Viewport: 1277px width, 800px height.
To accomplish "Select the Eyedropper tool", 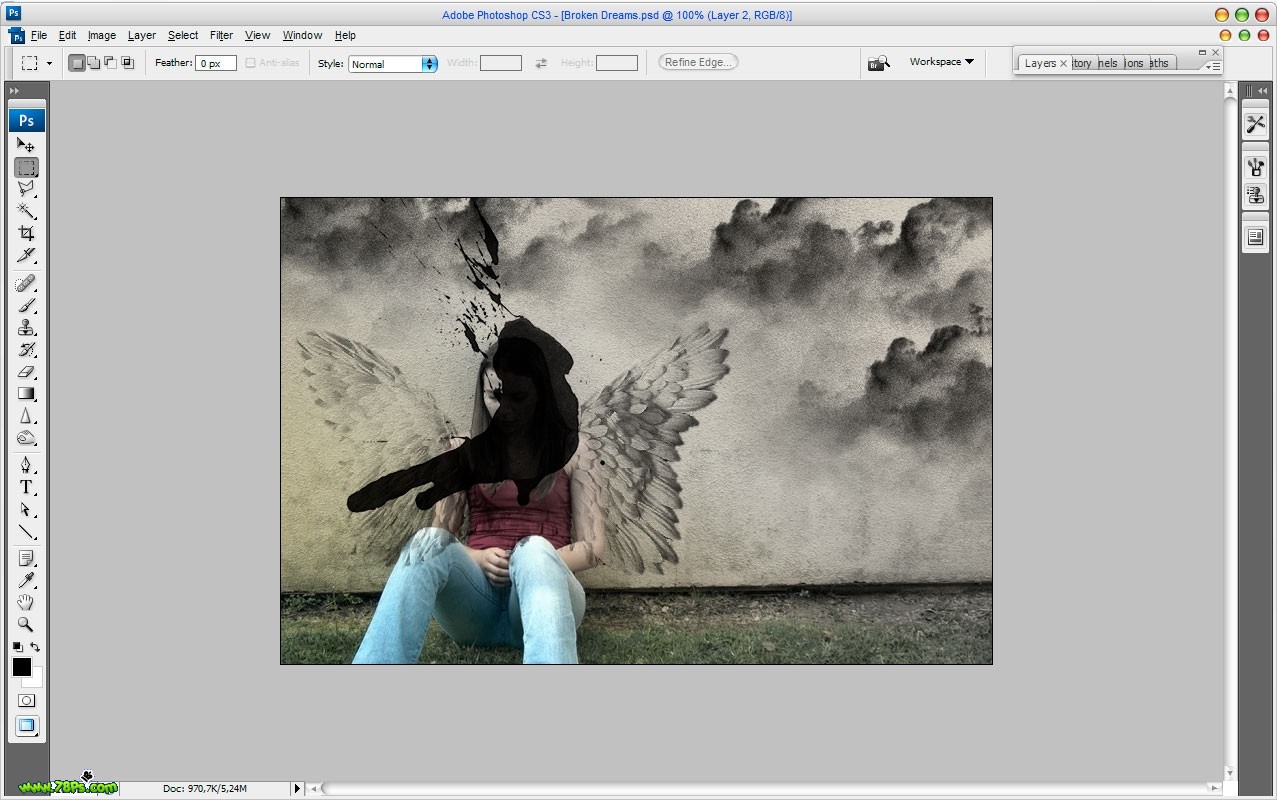I will point(26,580).
